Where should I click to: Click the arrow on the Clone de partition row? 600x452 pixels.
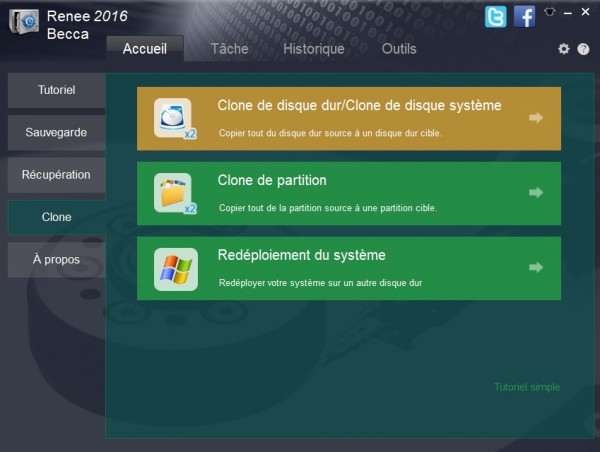[x=536, y=192]
